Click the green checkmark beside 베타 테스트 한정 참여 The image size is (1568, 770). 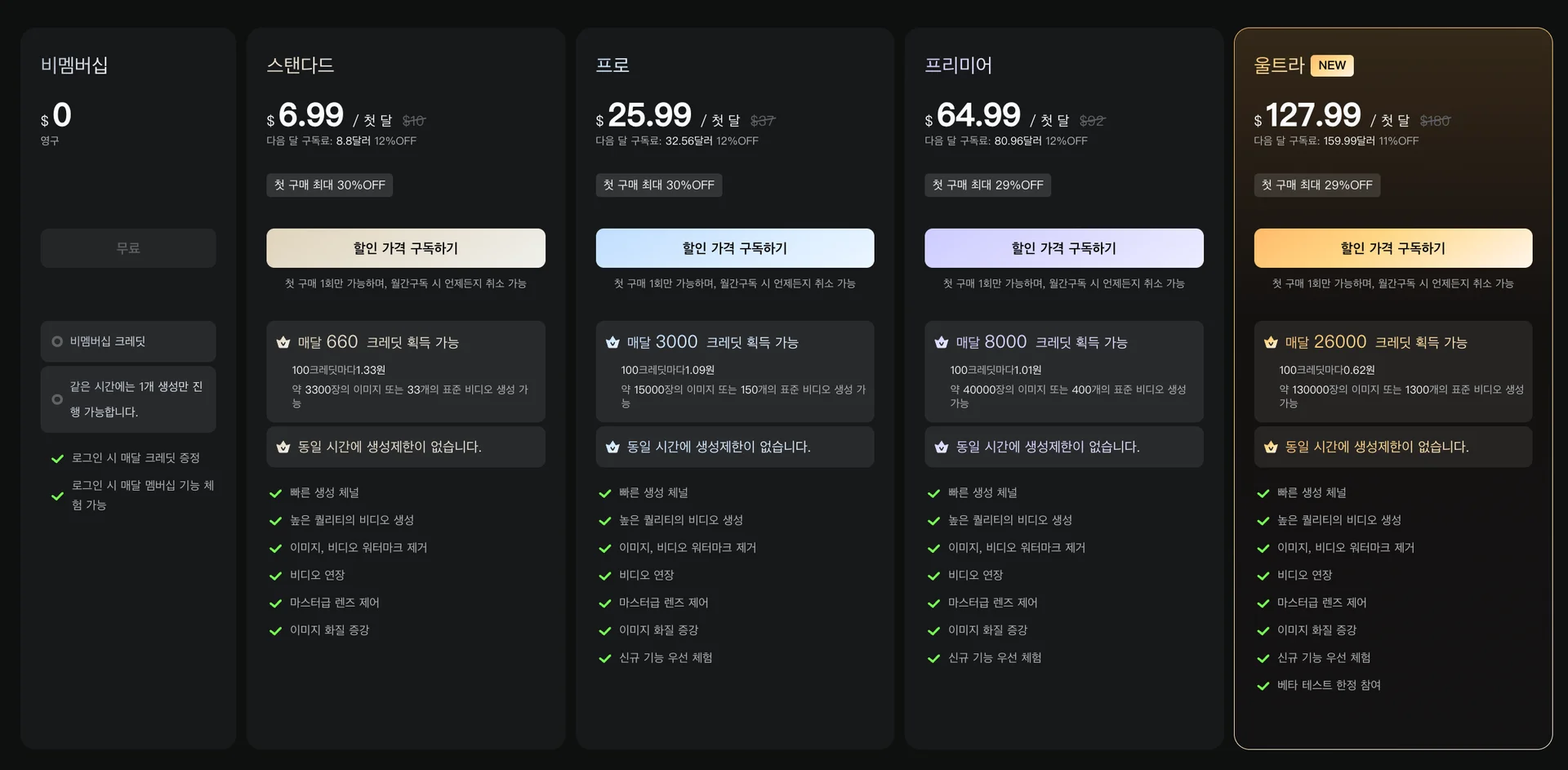click(x=1263, y=685)
